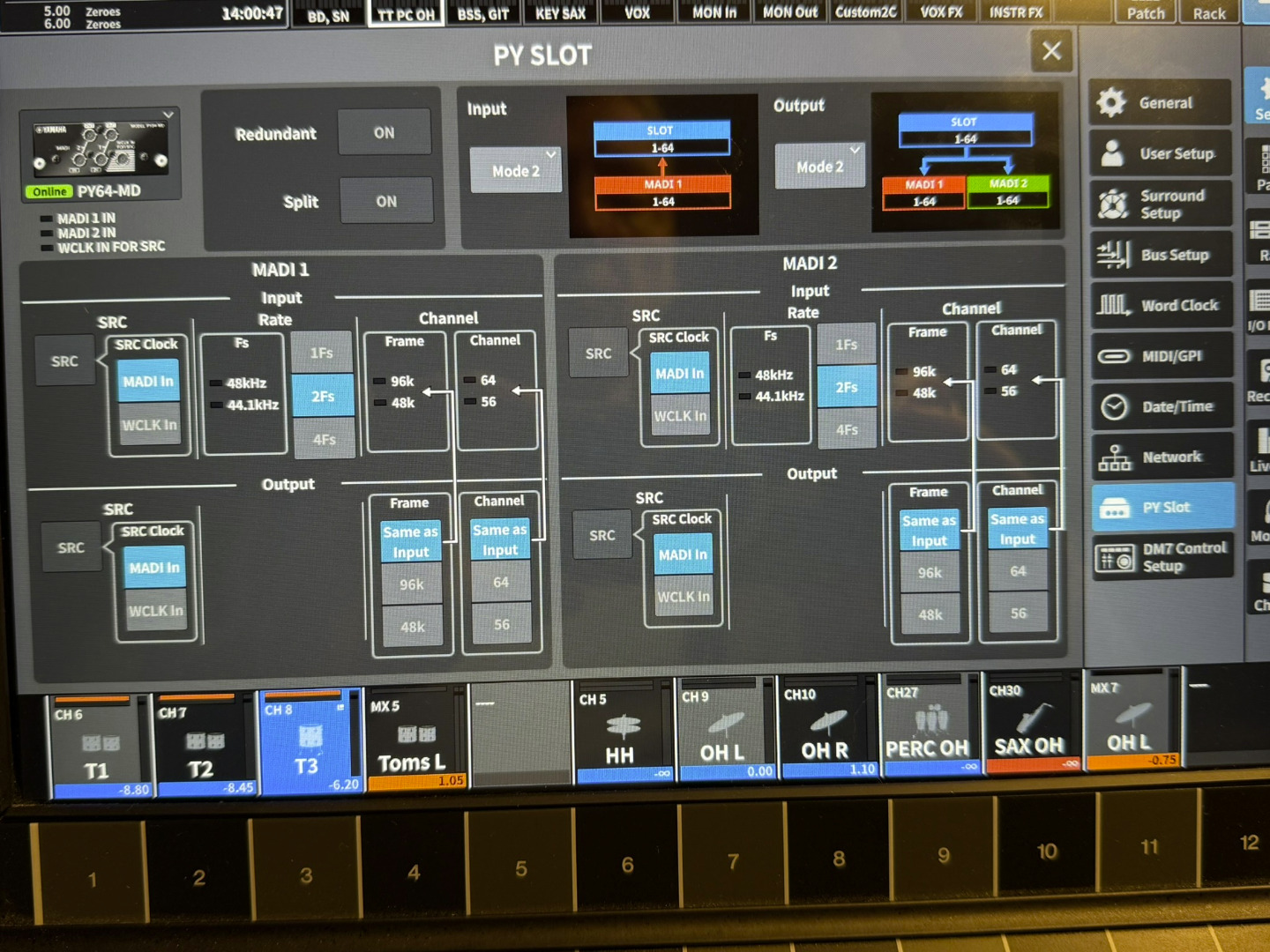Toggle MADI 1 input SRC button
The width and height of the screenshot is (1270, 952).
click(64, 361)
